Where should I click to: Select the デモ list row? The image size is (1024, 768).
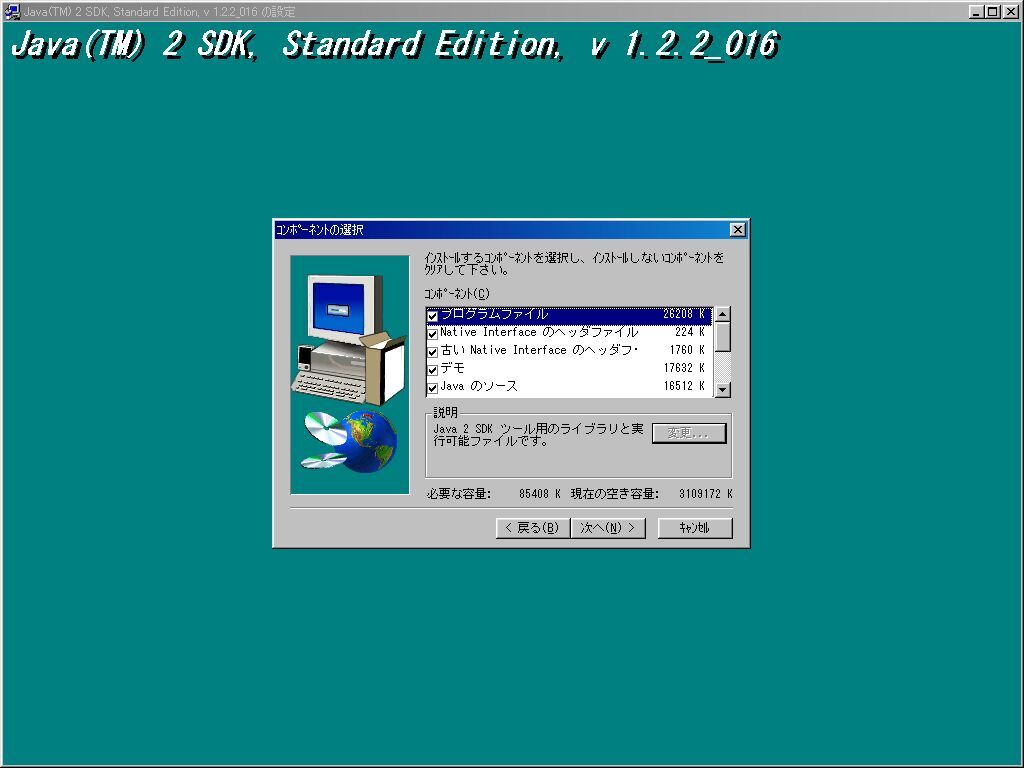pos(569,369)
